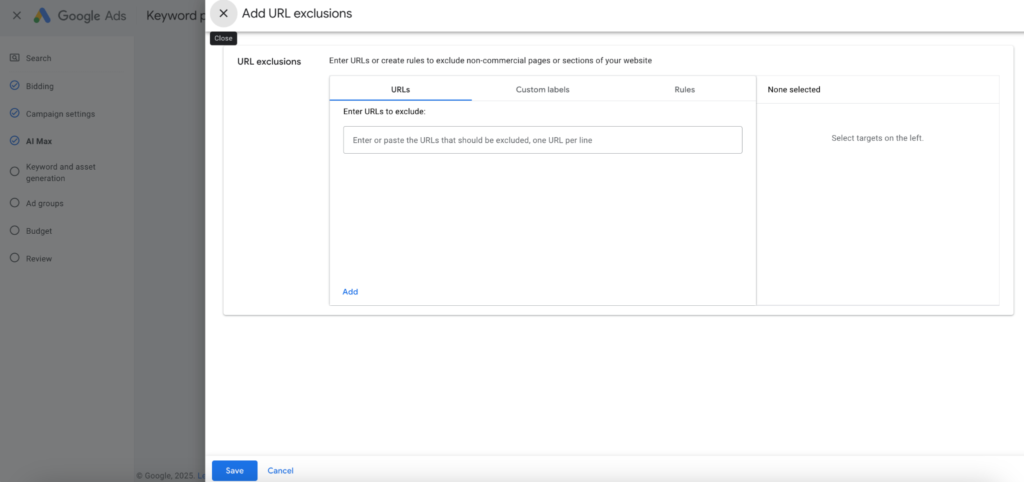The height and width of the screenshot is (482, 1024).
Task: Click the Keyword and asset generation circle icon
Action: coord(14,171)
